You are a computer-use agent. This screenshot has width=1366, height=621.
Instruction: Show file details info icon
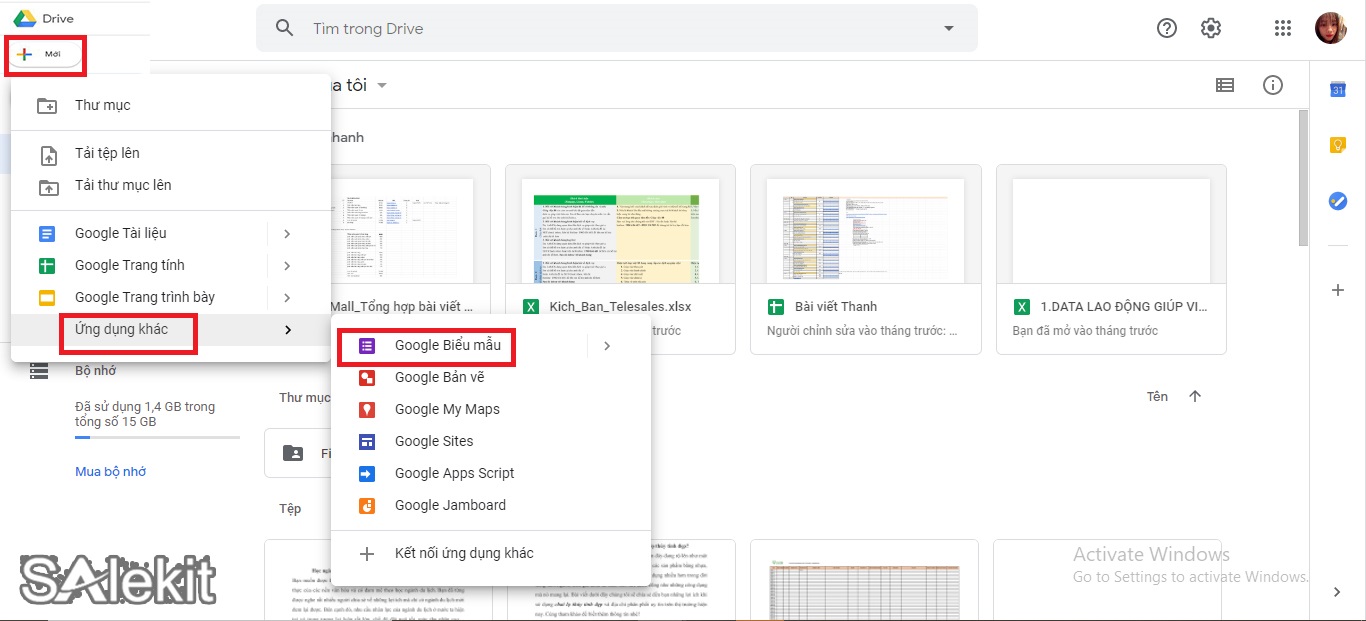[x=1273, y=85]
